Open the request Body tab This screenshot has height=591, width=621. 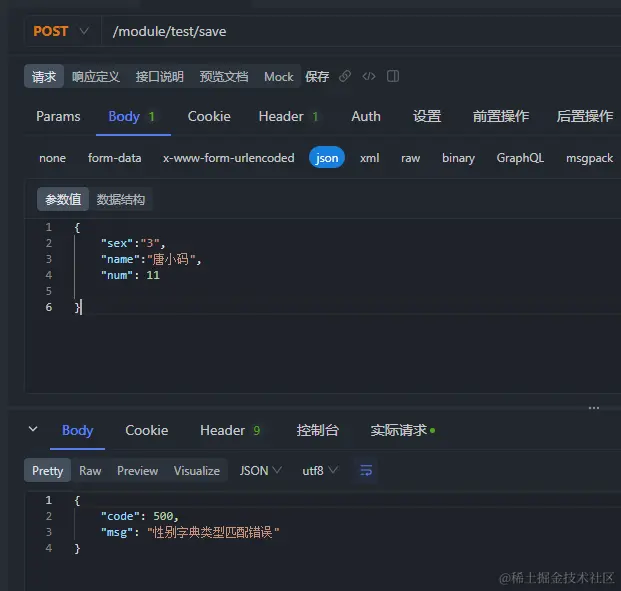[x=131, y=116]
